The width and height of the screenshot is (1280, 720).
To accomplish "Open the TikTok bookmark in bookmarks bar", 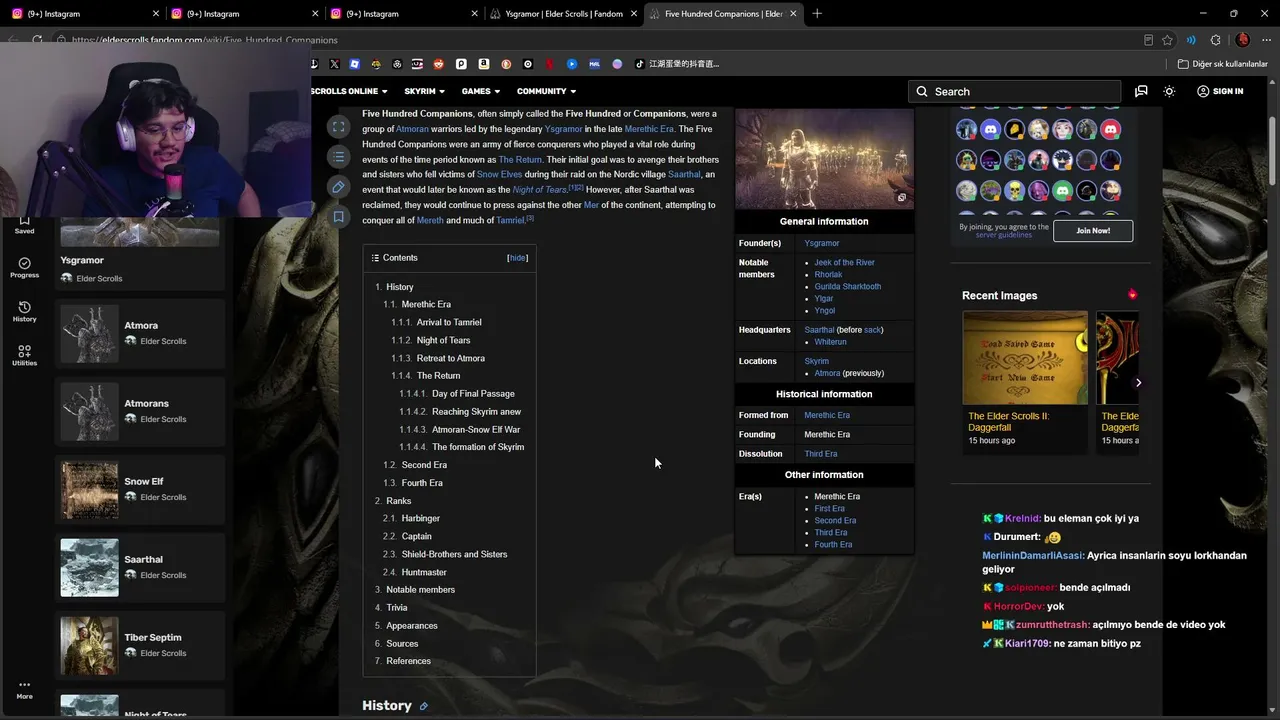I will [x=678, y=64].
